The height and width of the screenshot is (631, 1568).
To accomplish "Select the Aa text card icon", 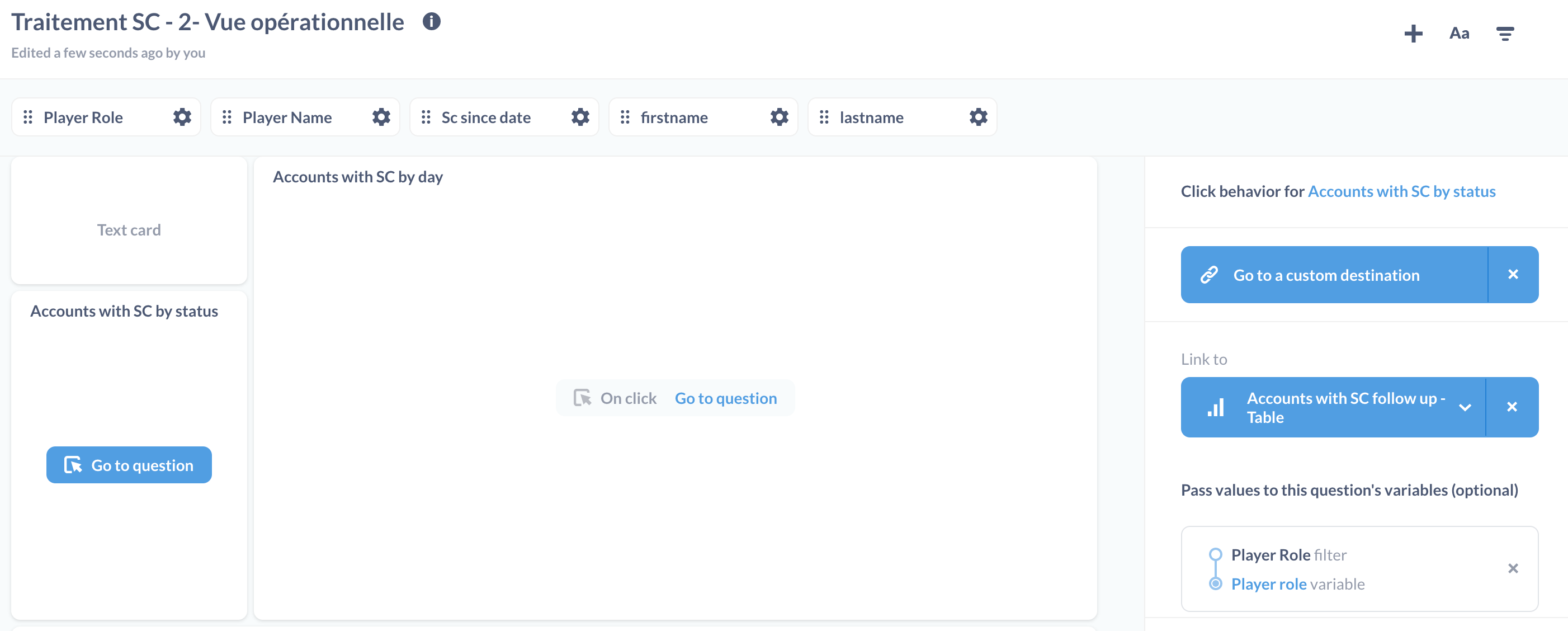I will tap(1459, 34).
